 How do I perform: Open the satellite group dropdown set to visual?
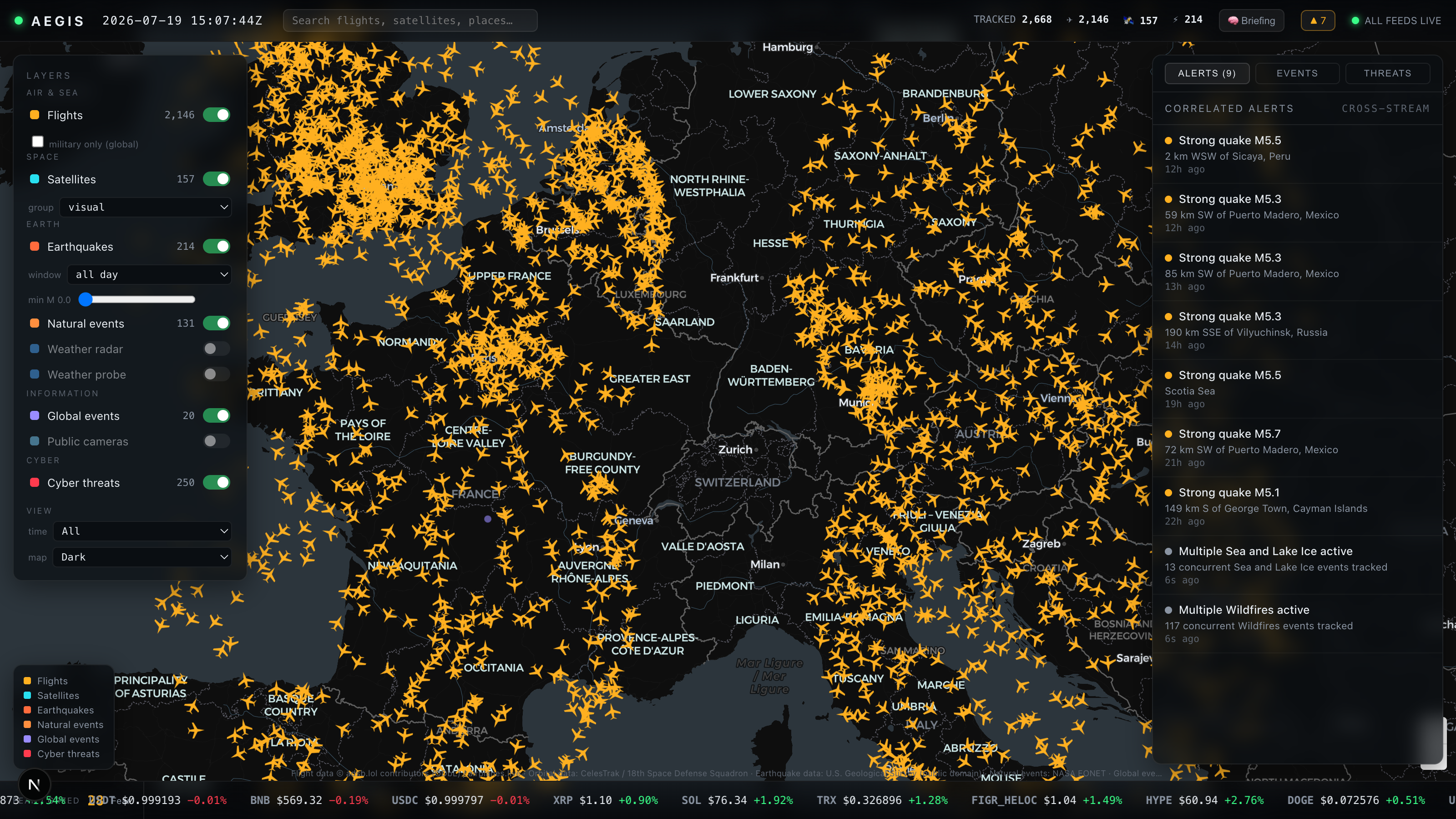[x=146, y=207]
